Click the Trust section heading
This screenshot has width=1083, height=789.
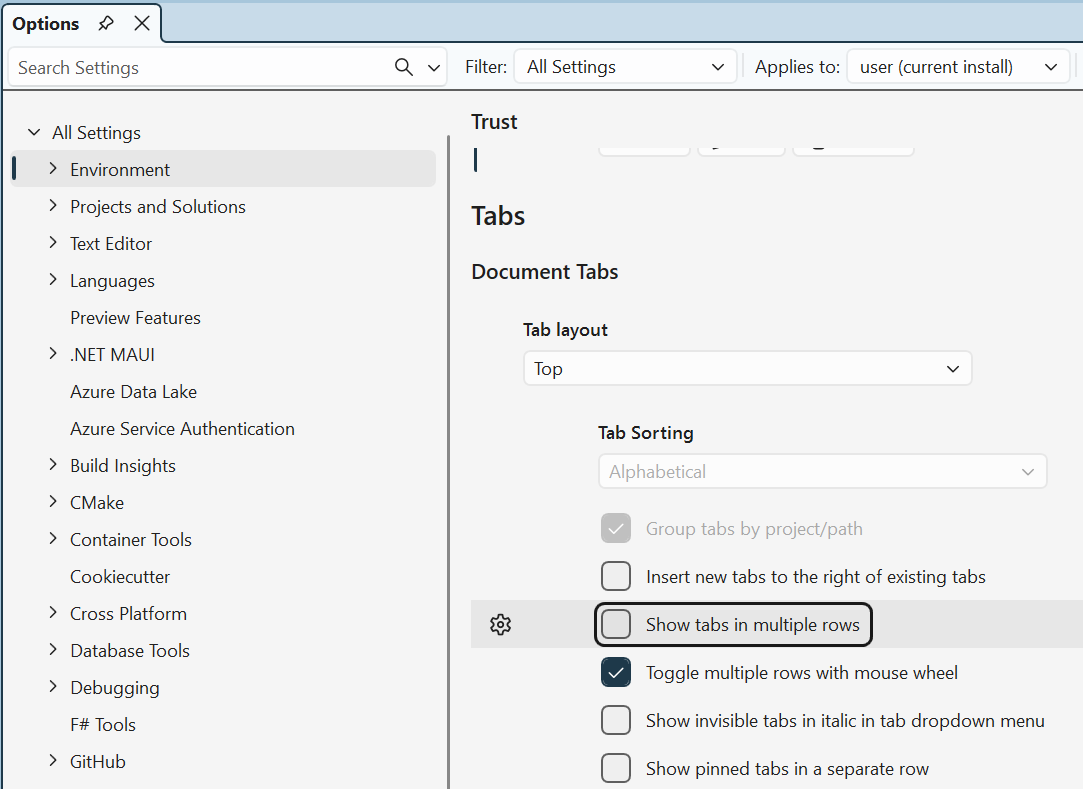[x=494, y=122]
